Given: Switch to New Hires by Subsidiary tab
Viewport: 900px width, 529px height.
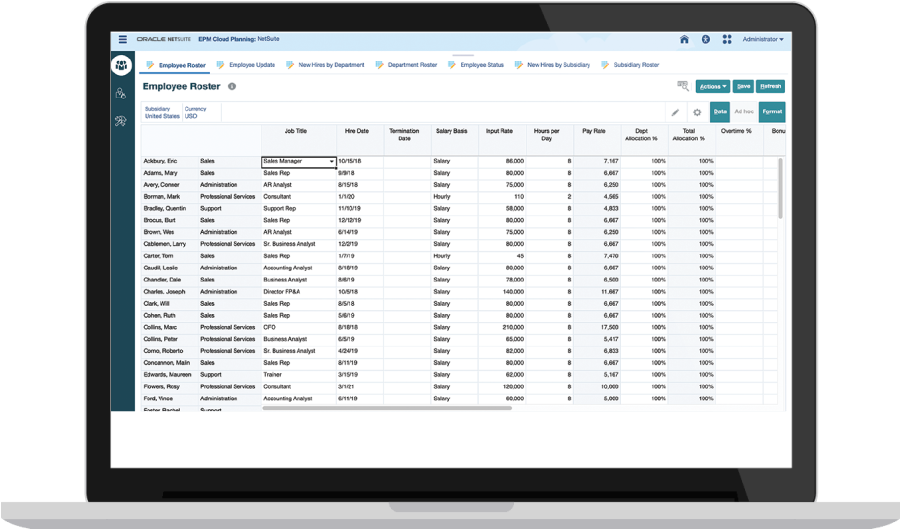Looking at the screenshot, I should pyautogui.click(x=558, y=65).
